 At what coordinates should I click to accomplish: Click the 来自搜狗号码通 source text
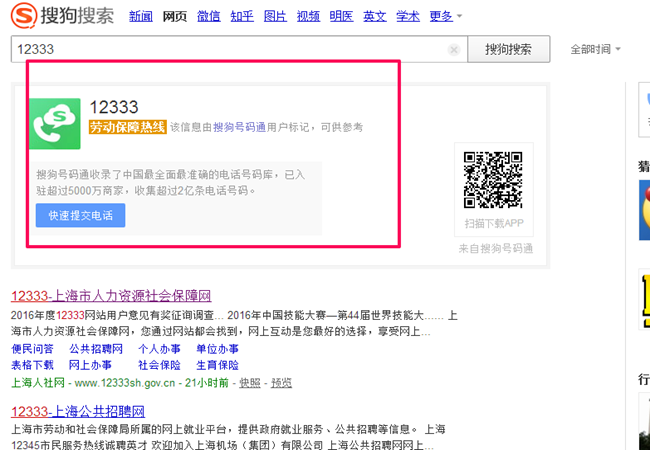(496, 249)
